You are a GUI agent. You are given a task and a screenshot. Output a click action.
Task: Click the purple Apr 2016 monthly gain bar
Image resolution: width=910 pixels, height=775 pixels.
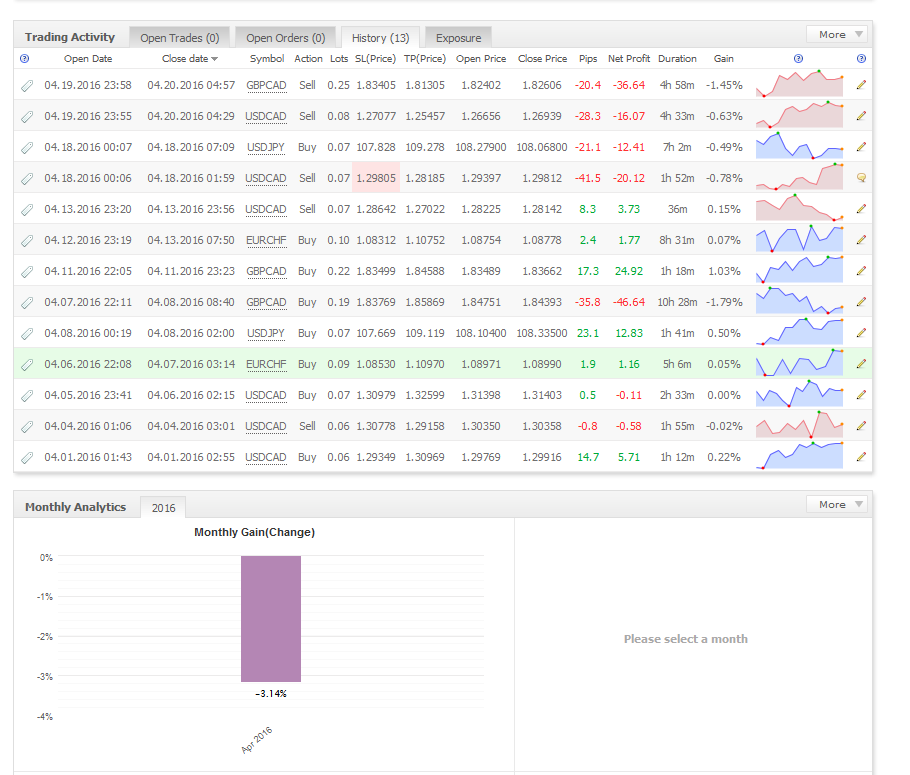coord(271,619)
